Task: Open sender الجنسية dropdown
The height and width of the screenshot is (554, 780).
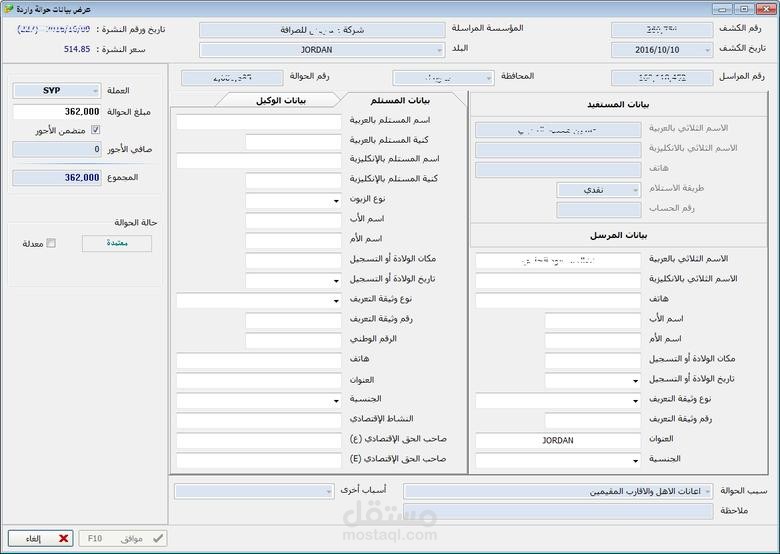Action: pyautogui.click(x=635, y=461)
